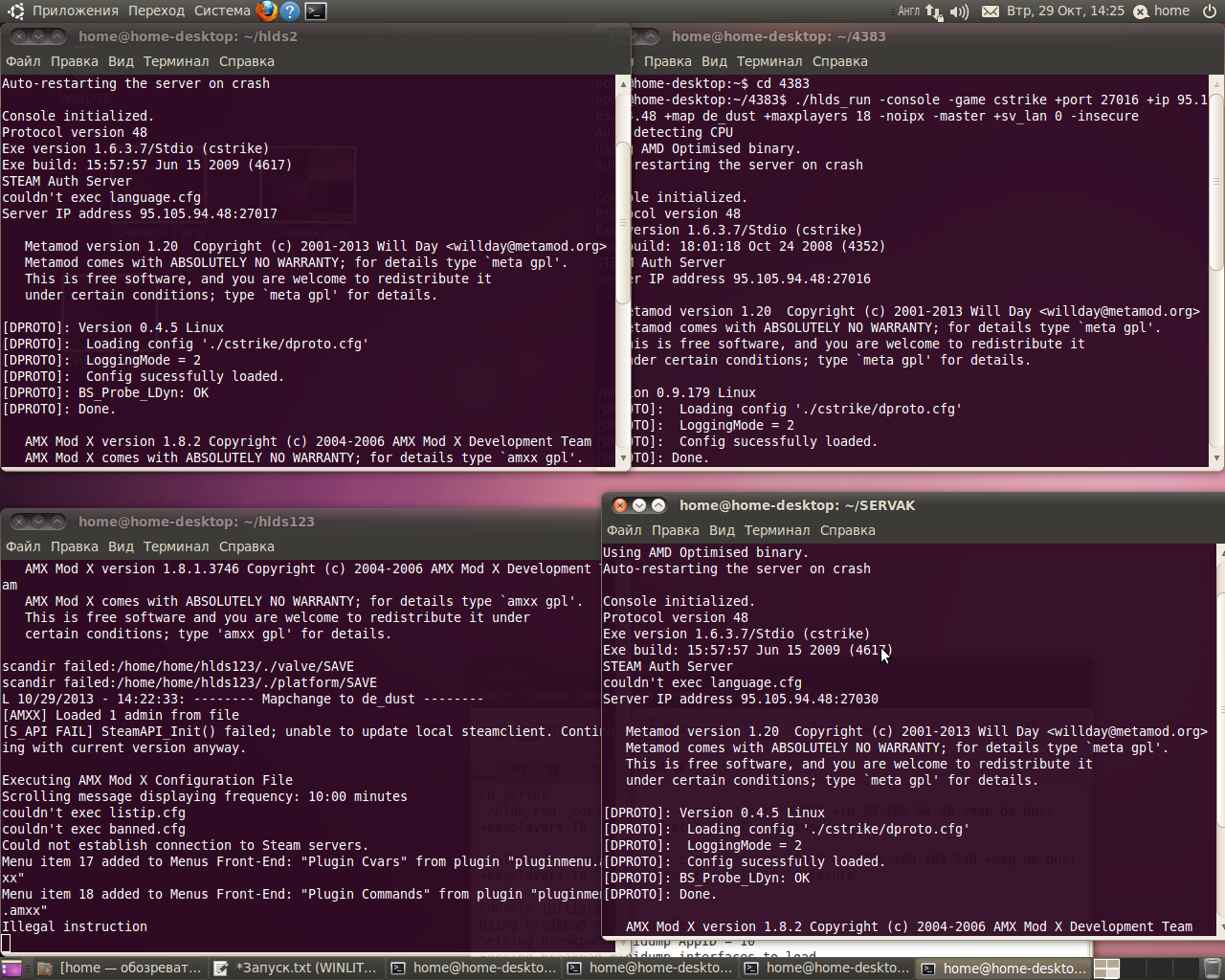Click '[DPROTO]: Version 0.4.5 Linux' in hlds2
Screen dimensions: 1225x980
[113, 327]
